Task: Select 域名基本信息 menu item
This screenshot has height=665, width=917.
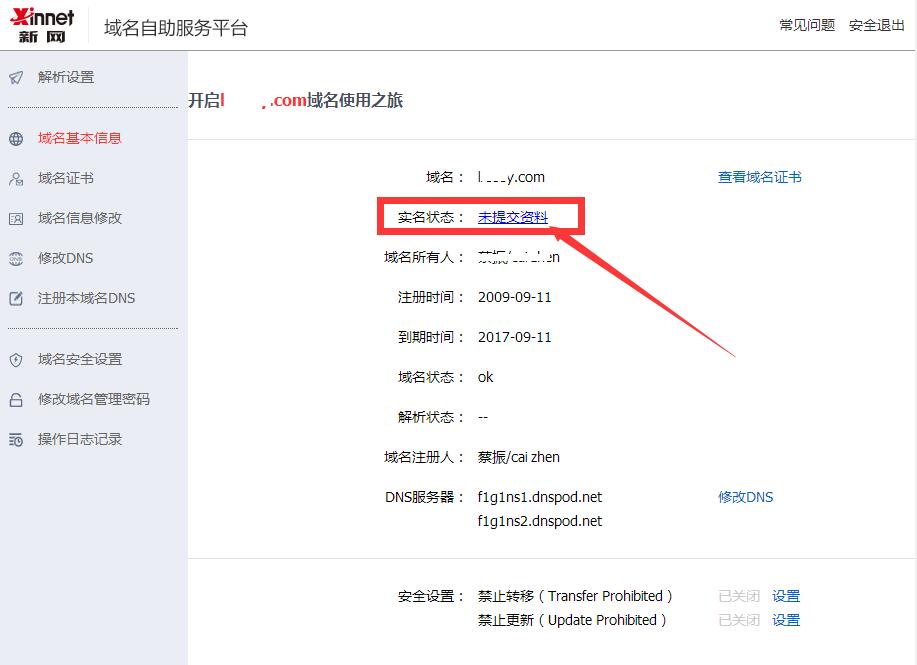Action: click(x=80, y=138)
